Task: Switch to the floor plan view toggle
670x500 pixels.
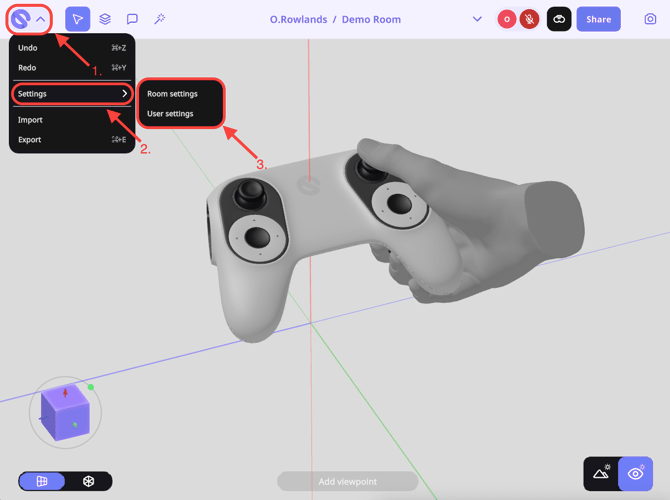Action: 42,481
